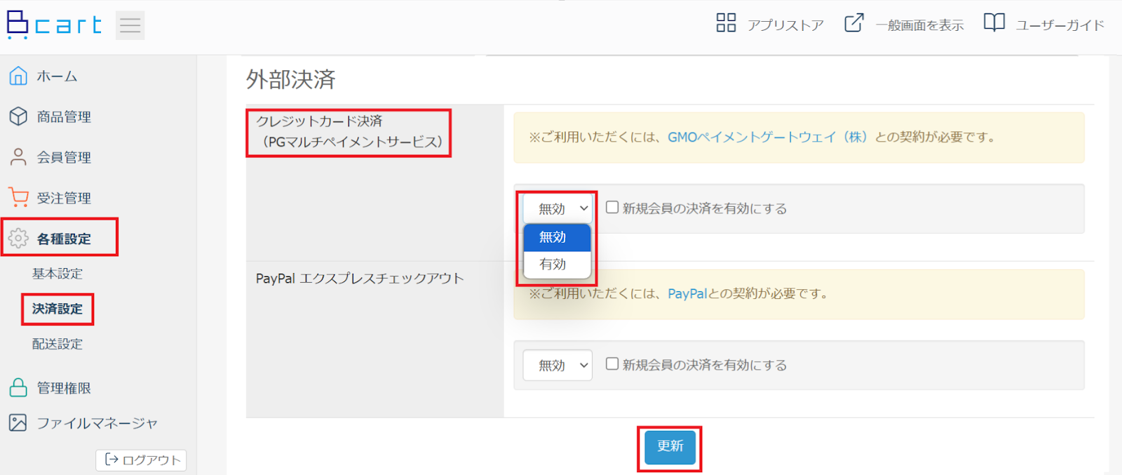Open 管理権限 menu
This screenshot has width=1122, height=475.
(64, 388)
